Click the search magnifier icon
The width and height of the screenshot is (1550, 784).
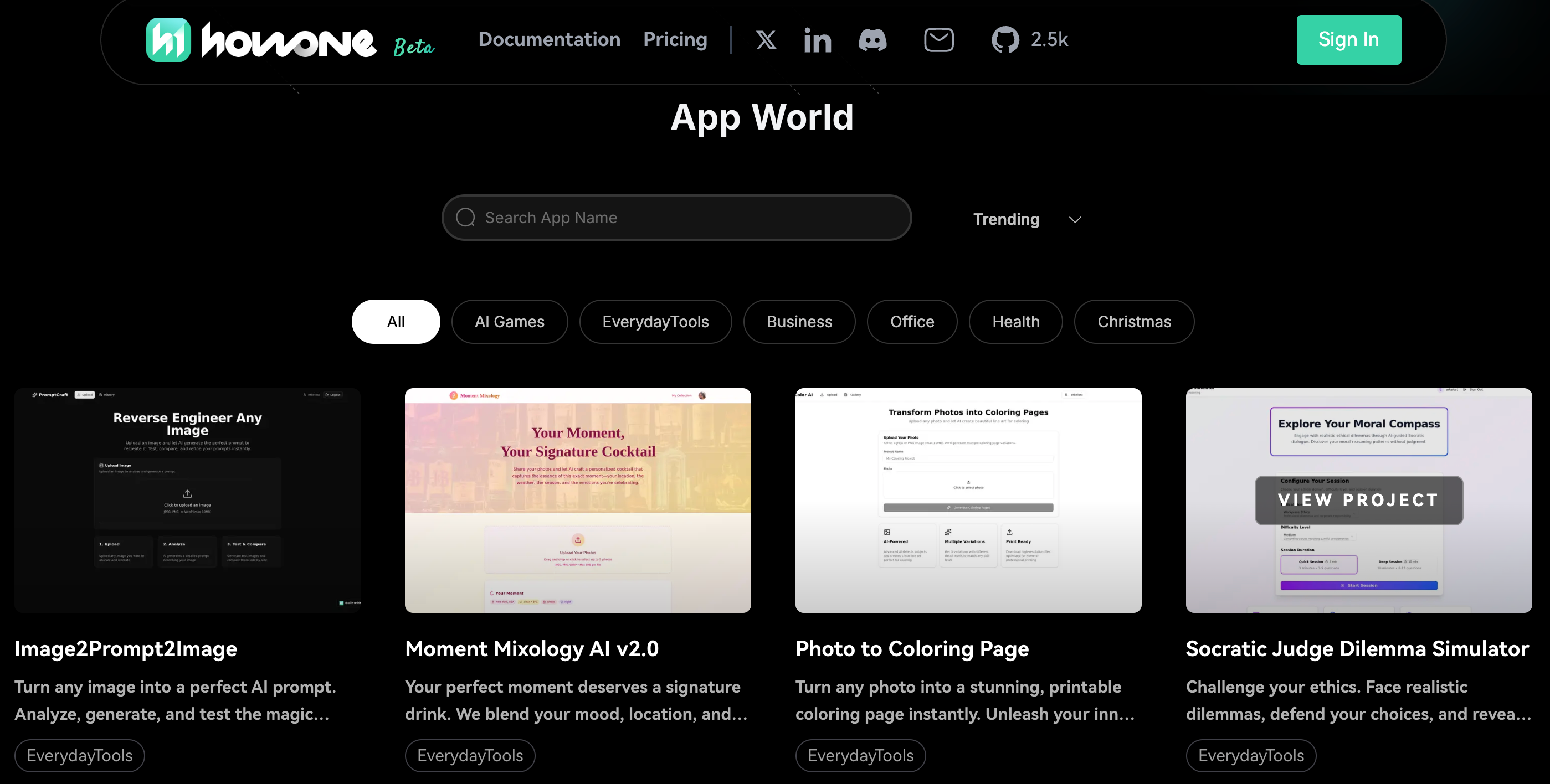coord(465,218)
